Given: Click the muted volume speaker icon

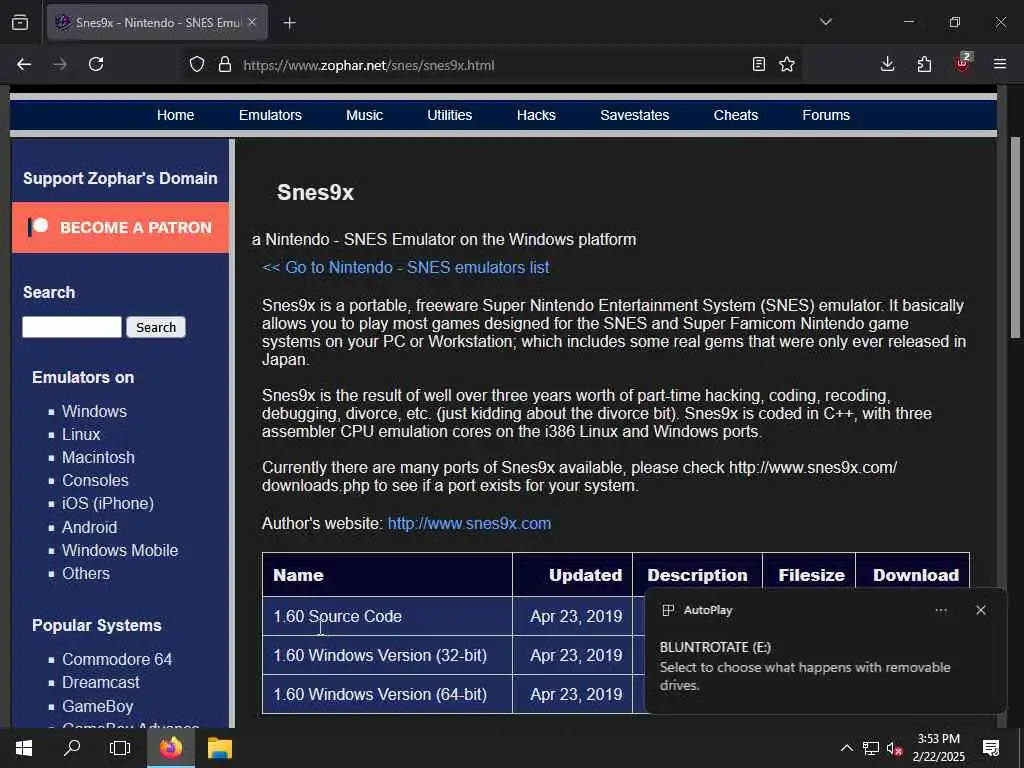Looking at the screenshot, I should click(894, 748).
